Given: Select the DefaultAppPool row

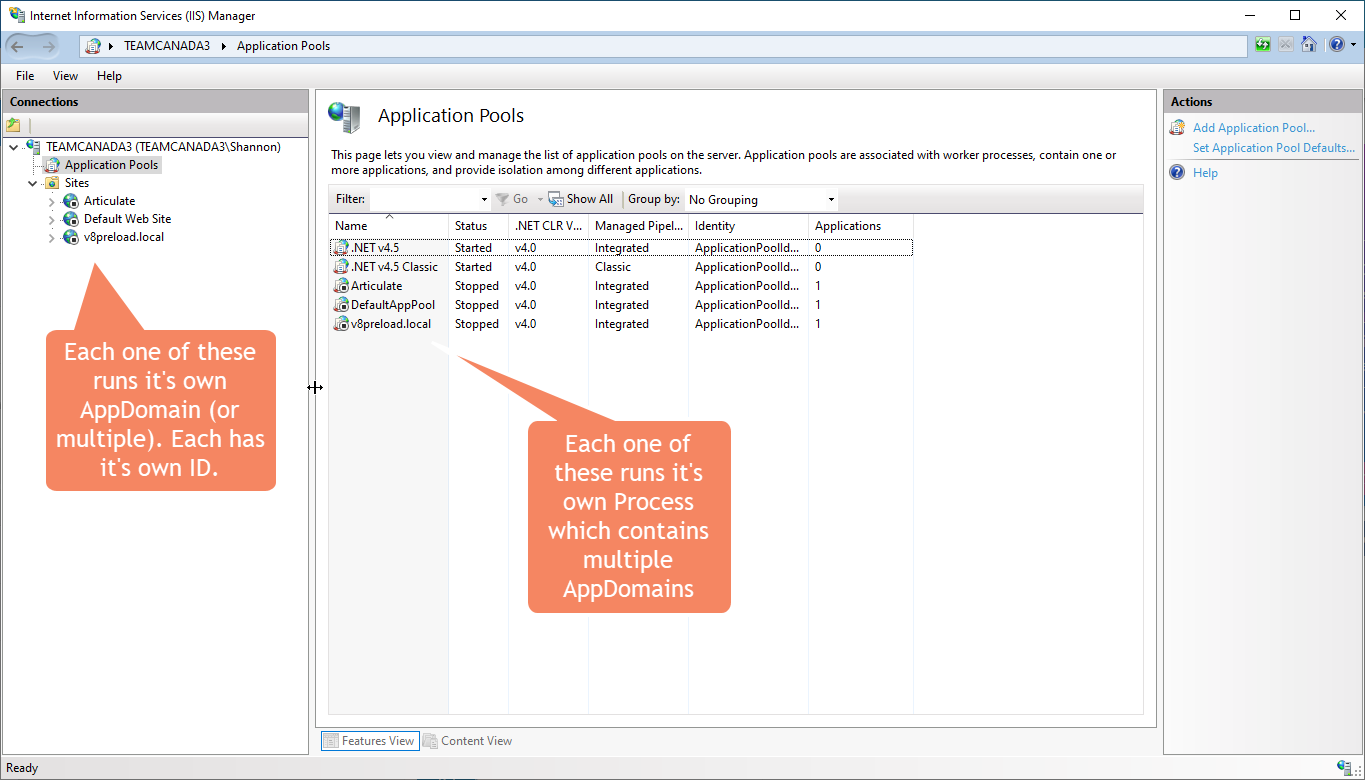Looking at the screenshot, I should coord(621,305).
